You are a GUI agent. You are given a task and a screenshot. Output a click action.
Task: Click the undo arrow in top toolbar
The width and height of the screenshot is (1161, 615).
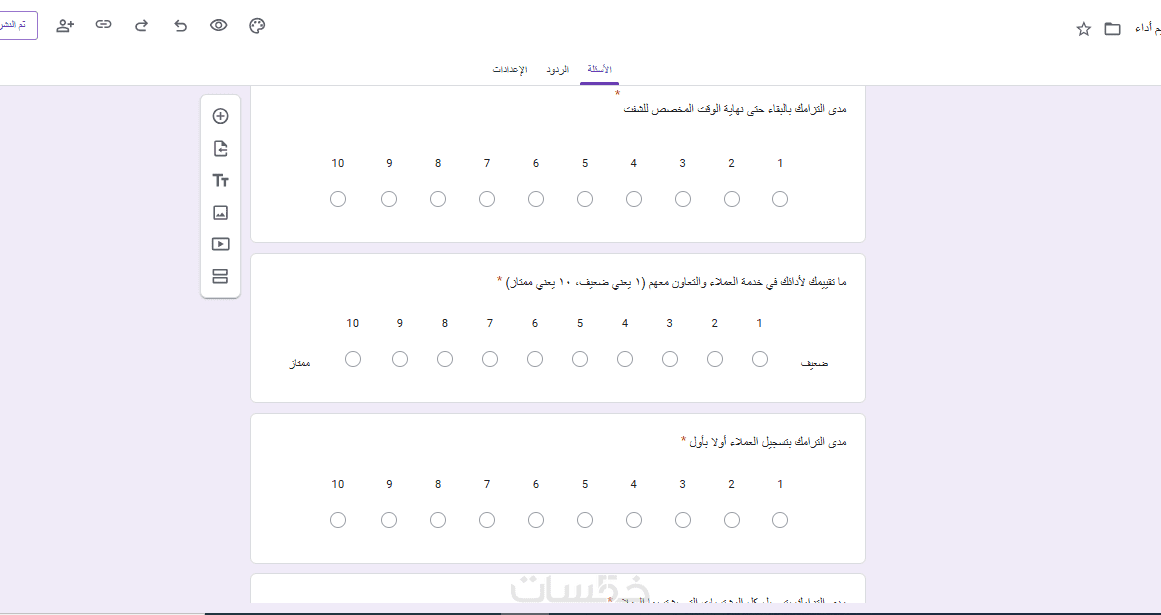click(181, 26)
